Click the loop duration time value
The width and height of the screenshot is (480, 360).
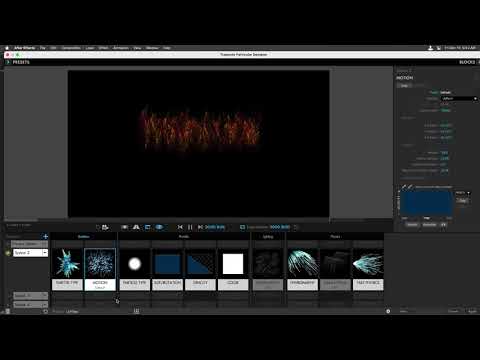click(x=280, y=227)
